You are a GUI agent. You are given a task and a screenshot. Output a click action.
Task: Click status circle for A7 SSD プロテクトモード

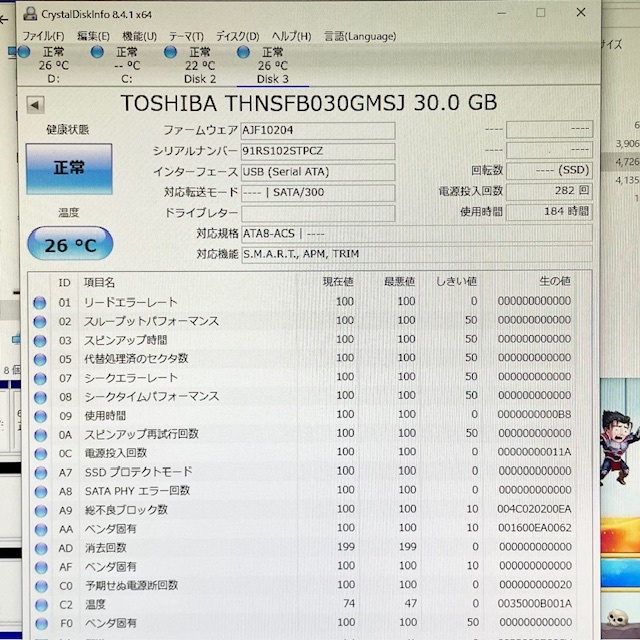pos(41,473)
